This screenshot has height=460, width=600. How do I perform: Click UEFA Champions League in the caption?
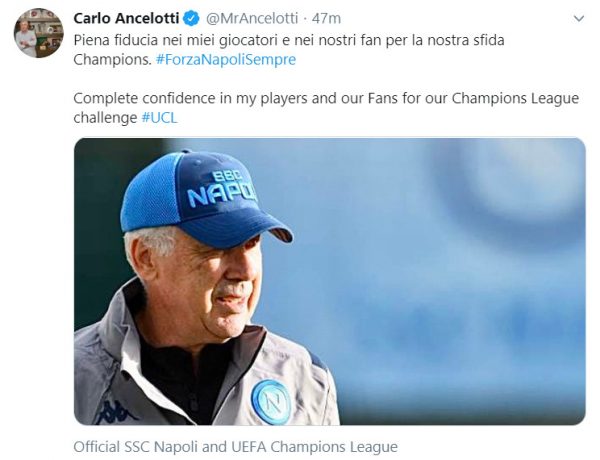315,447
